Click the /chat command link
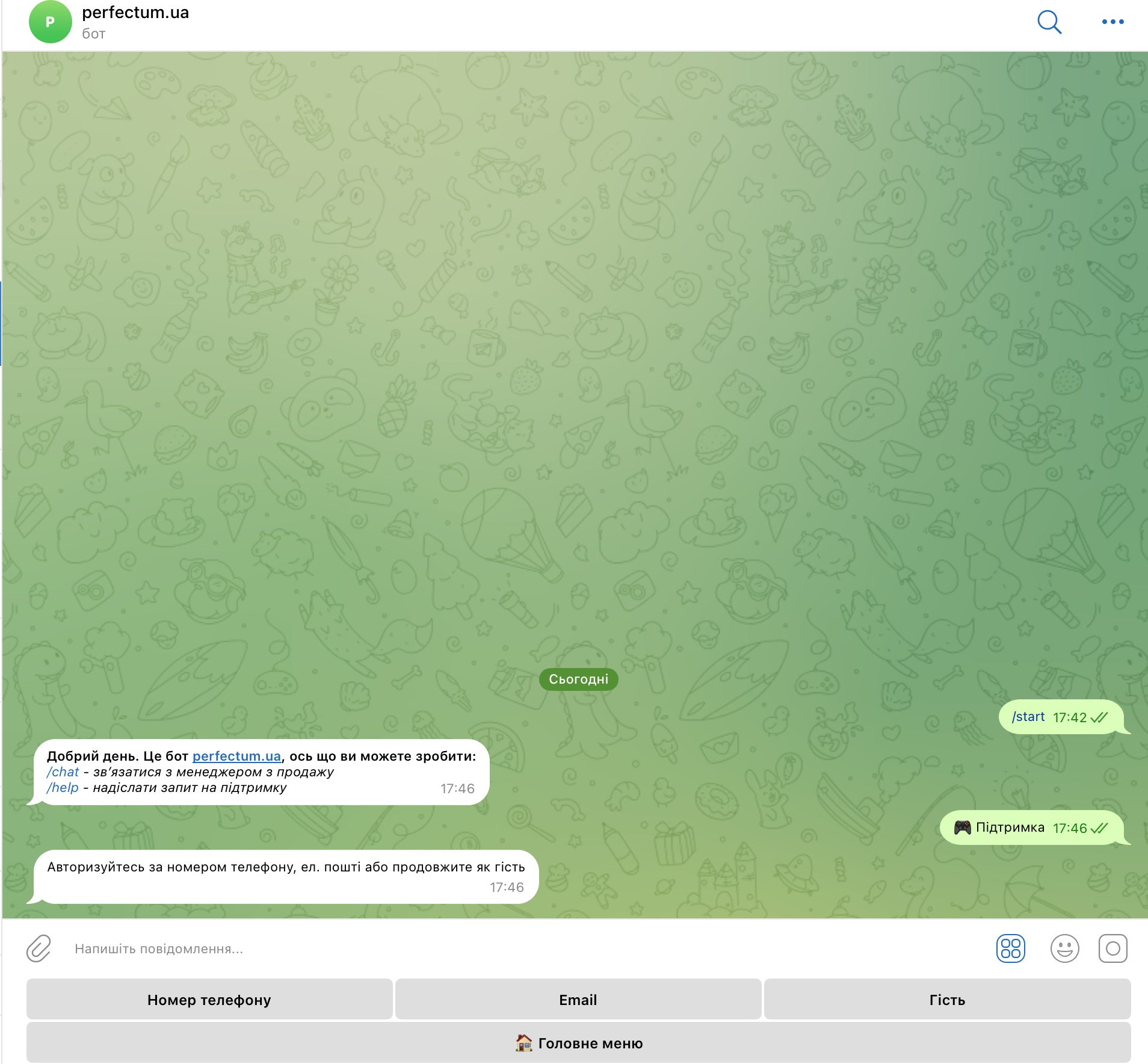The width and height of the screenshot is (1148, 1064). point(63,772)
